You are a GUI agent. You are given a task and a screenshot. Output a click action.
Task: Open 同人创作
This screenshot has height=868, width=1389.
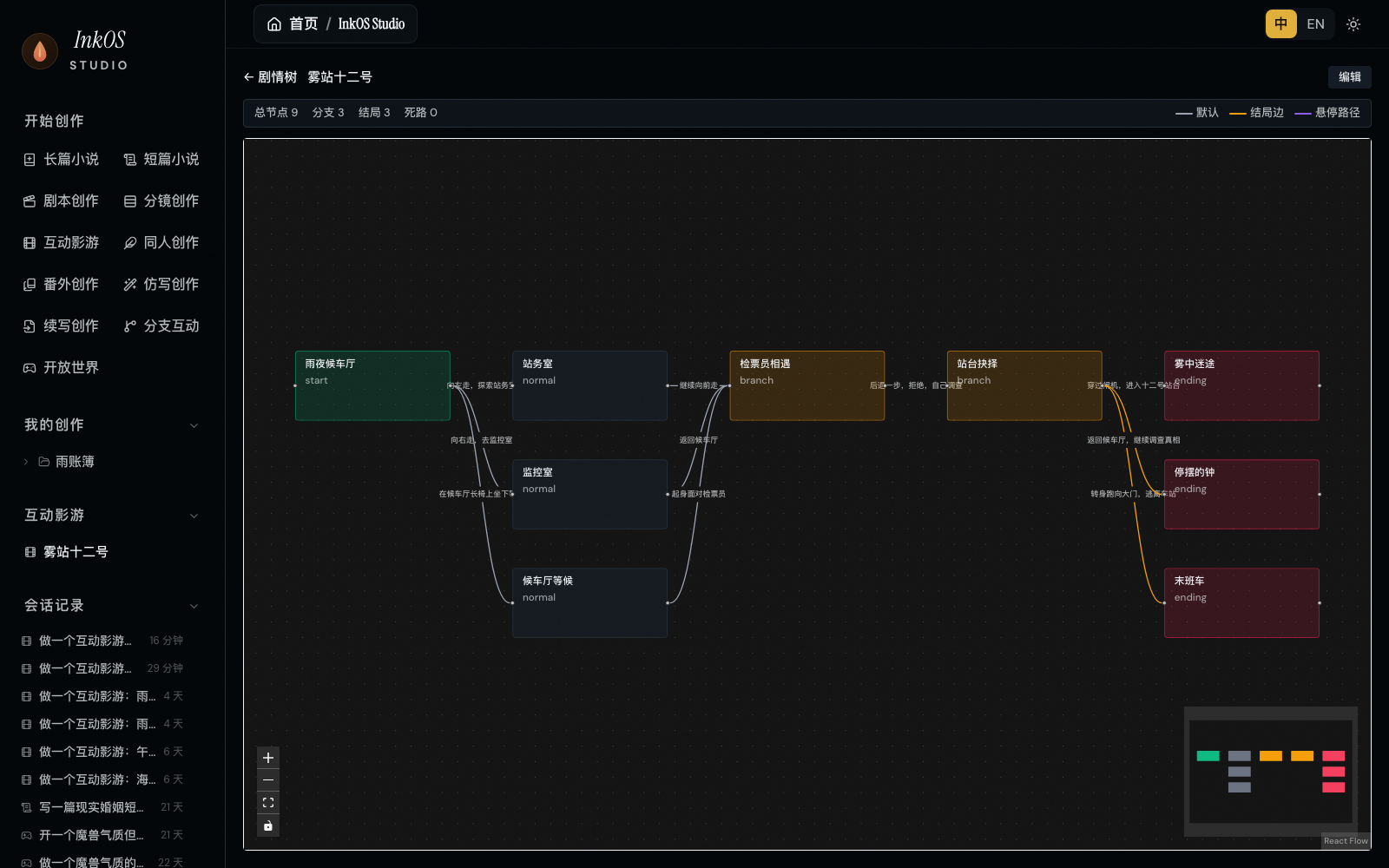[161, 243]
